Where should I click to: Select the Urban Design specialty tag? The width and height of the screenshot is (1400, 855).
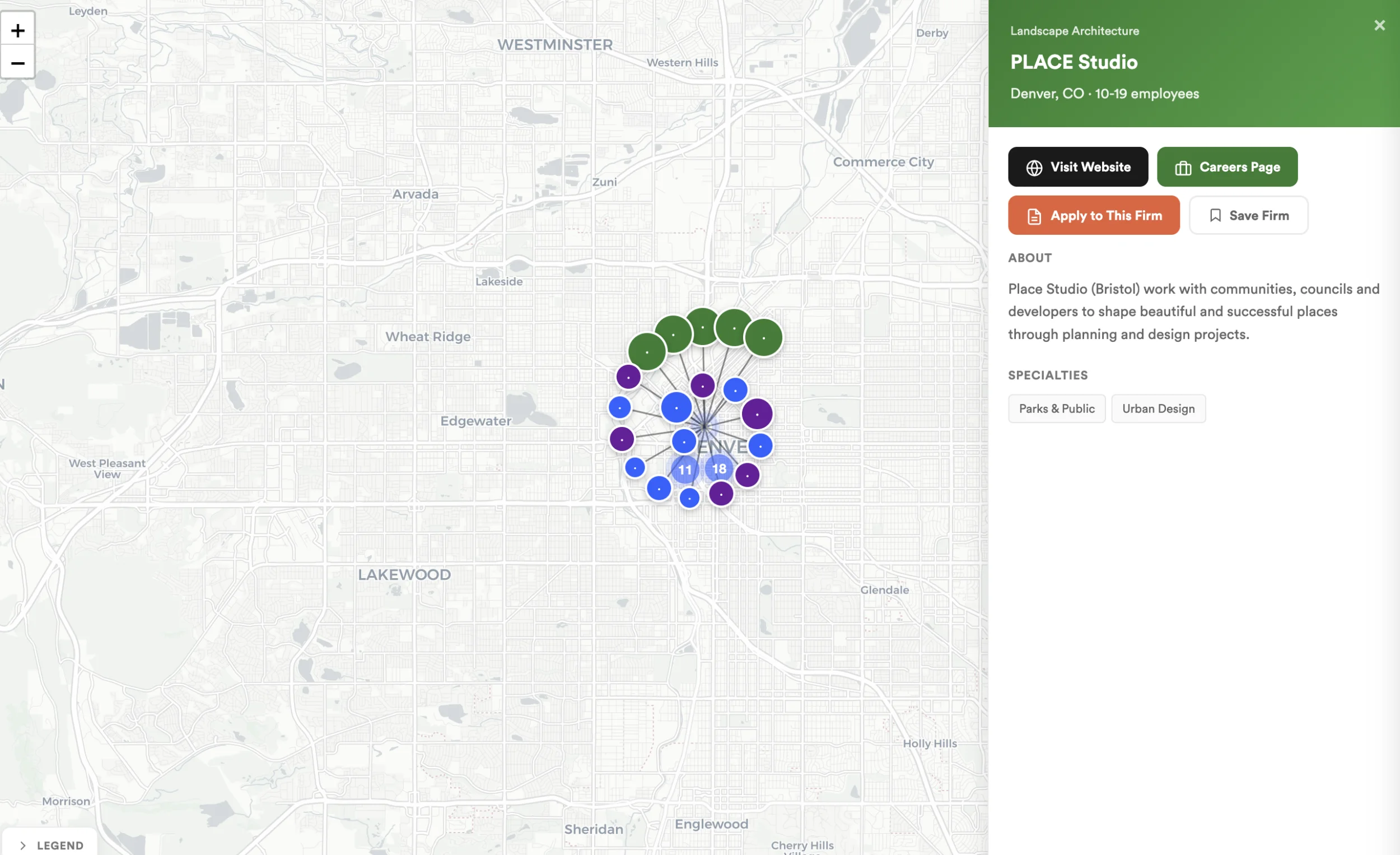1159,409
